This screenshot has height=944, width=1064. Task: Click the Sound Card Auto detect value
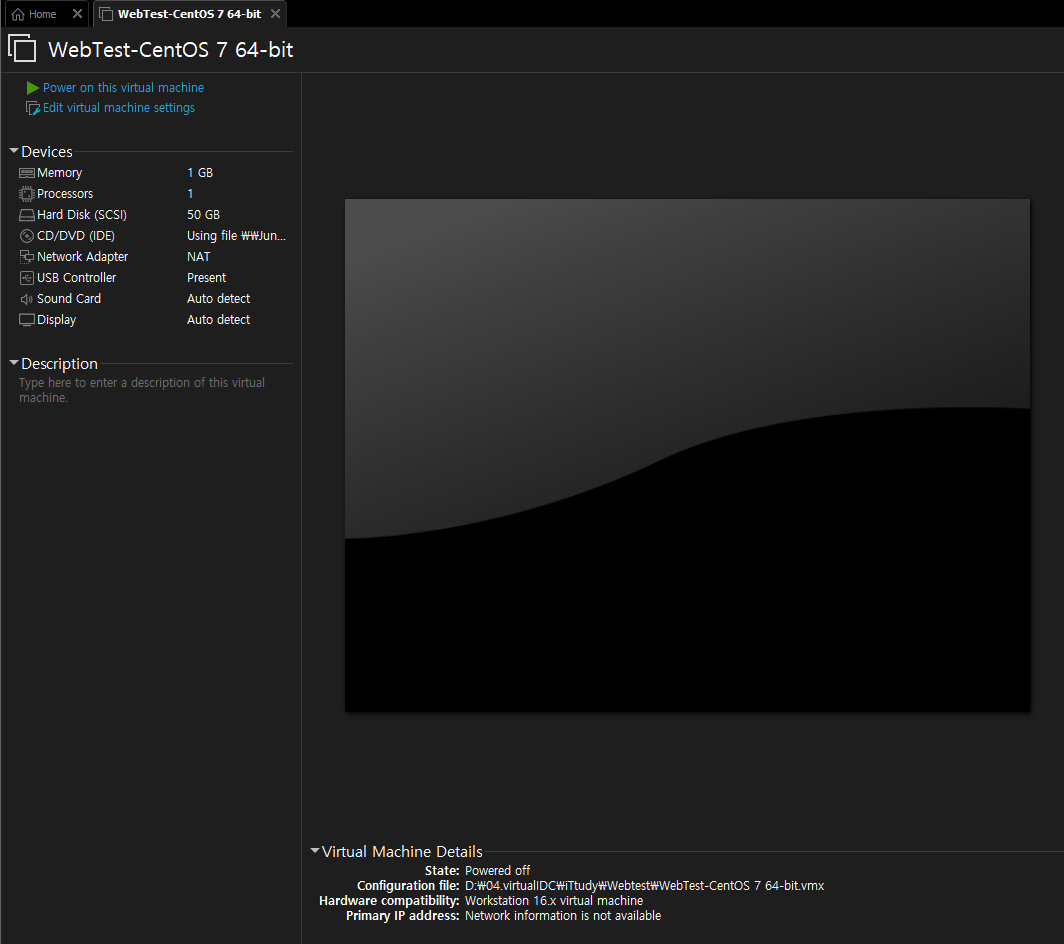click(x=218, y=299)
